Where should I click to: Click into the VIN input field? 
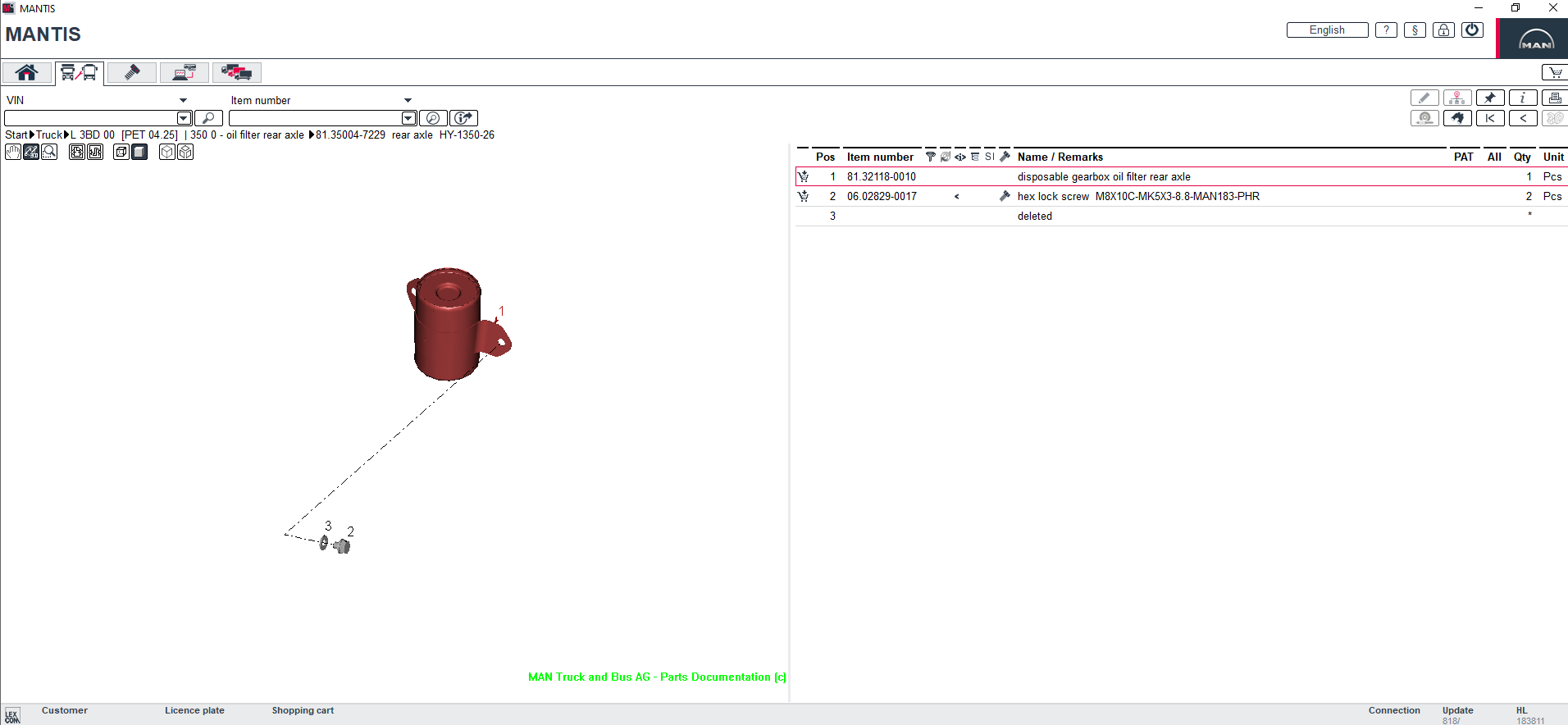(91, 118)
